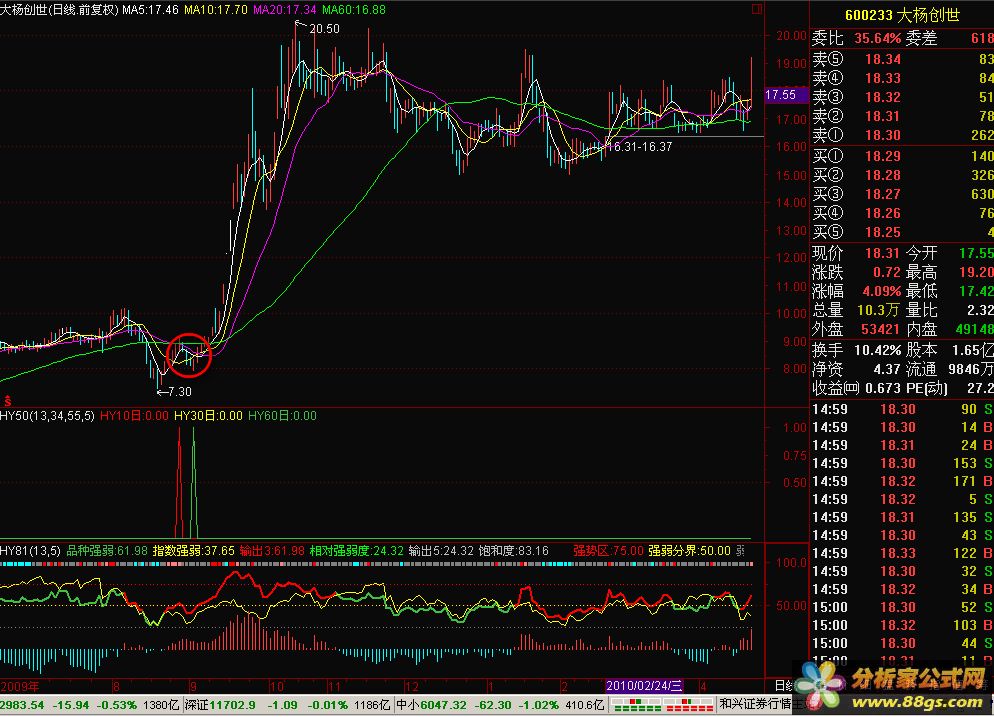
Task: Select the 2010/02/24 date marker on timeline
Action: pos(644,686)
